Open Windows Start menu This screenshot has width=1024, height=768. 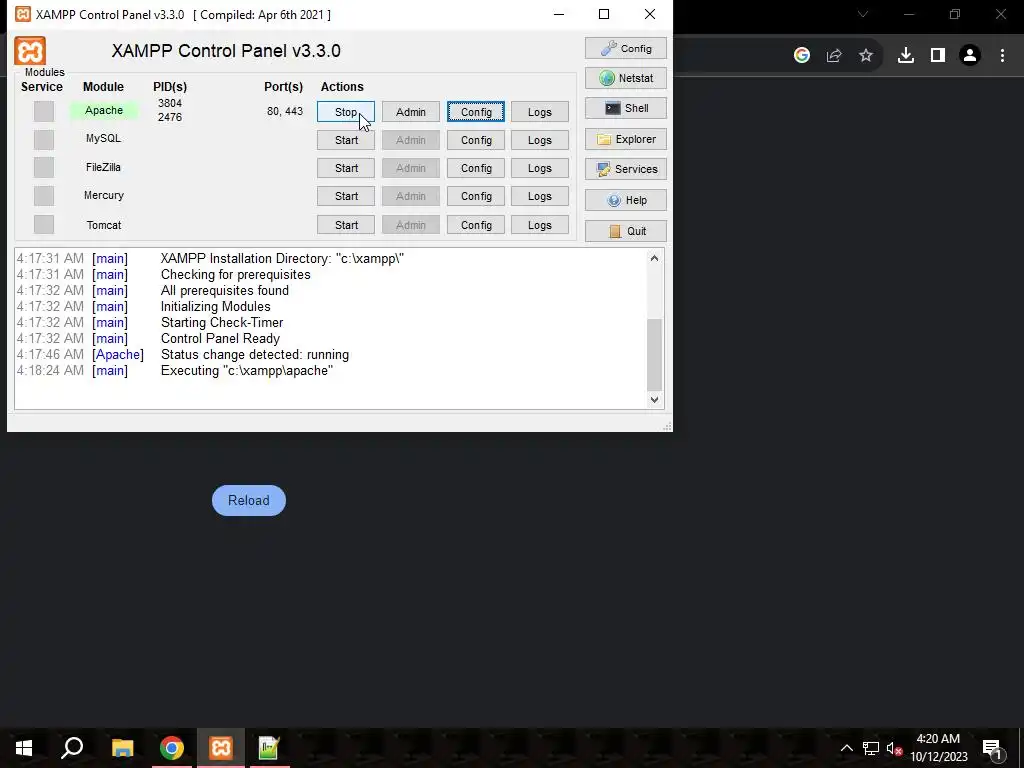pos(24,748)
